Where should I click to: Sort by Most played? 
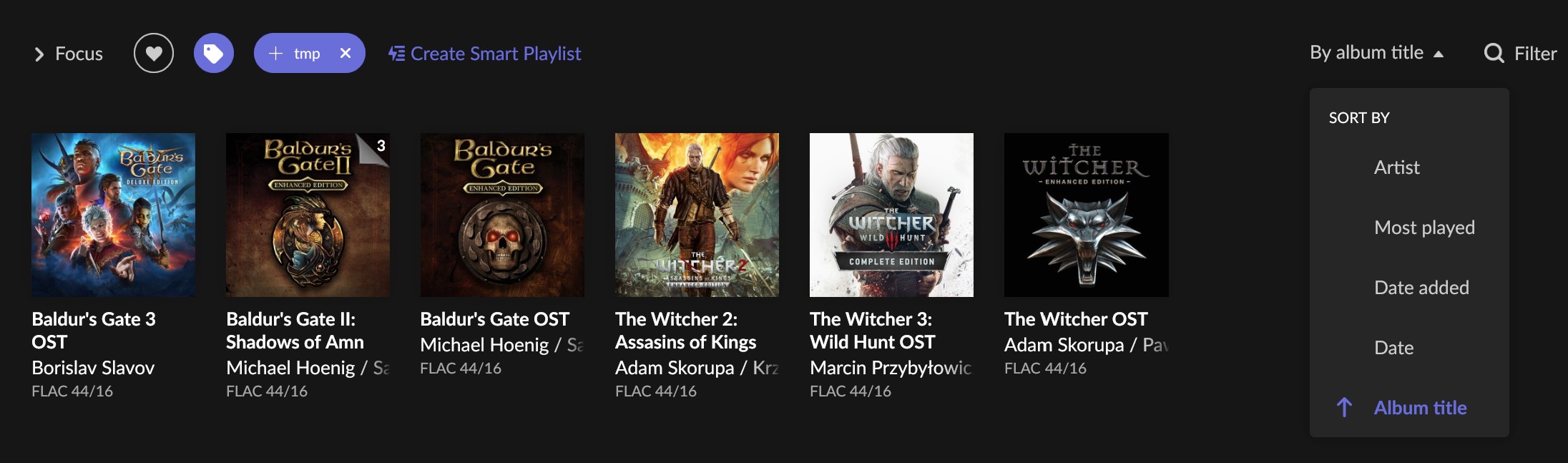[x=1424, y=228]
